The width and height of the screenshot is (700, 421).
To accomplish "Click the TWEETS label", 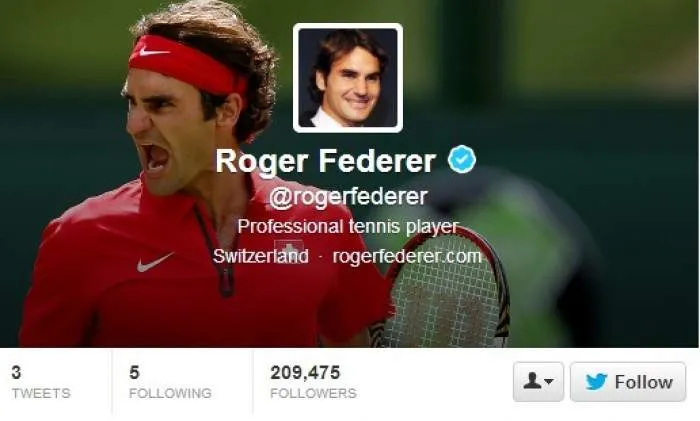I will pyautogui.click(x=41, y=393).
